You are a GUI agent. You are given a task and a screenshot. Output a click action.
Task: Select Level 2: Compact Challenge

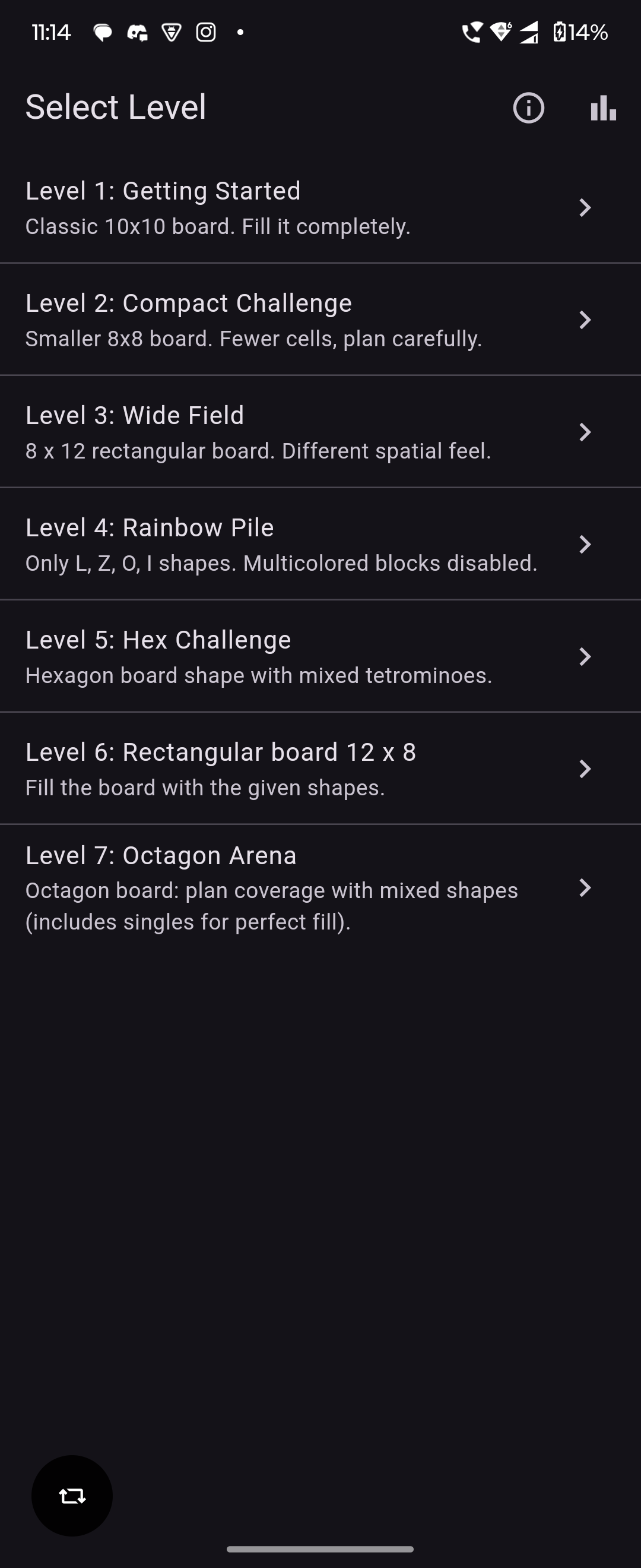click(x=189, y=303)
